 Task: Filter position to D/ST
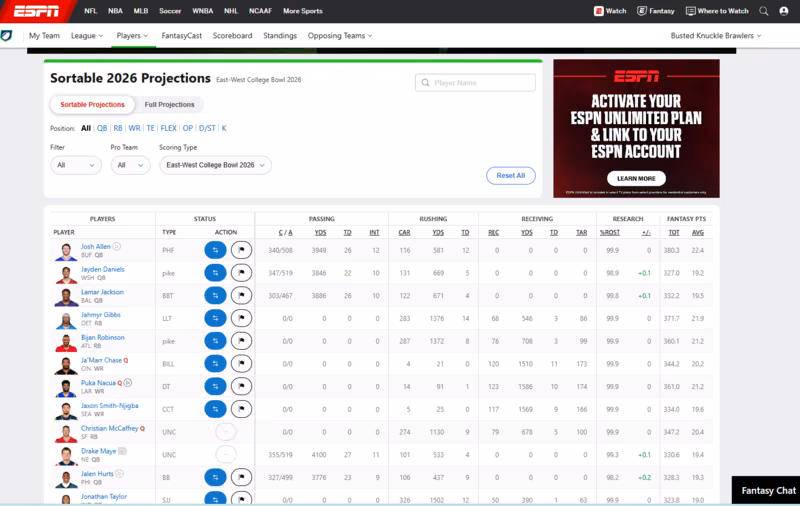207,129
